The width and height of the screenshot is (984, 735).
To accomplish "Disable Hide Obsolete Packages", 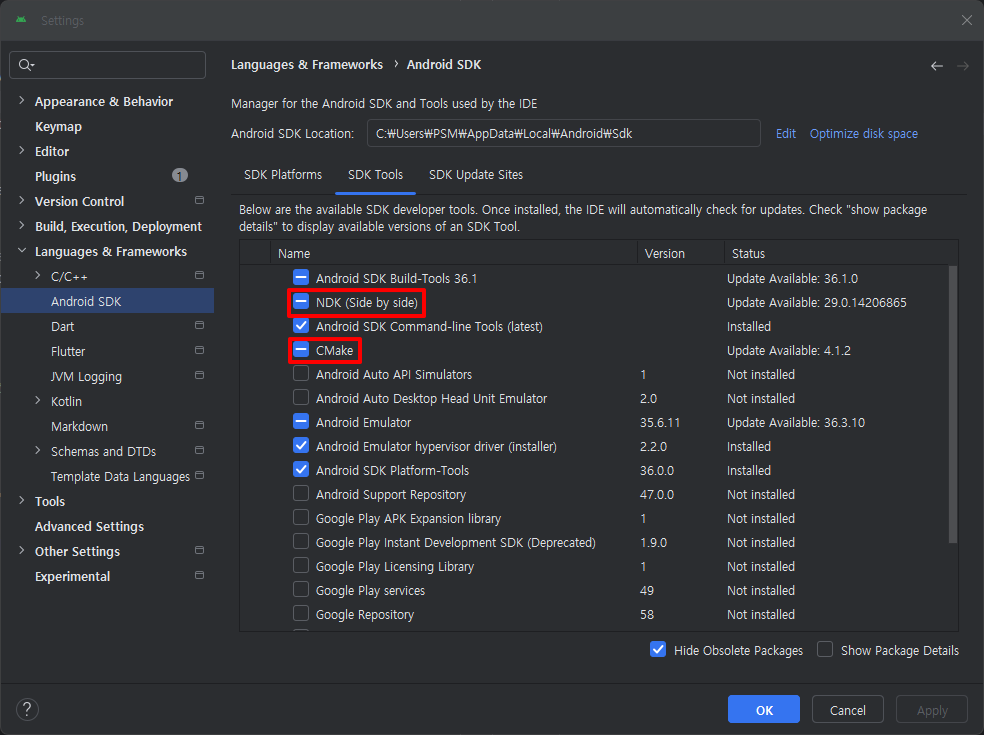I will (x=658, y=650).
